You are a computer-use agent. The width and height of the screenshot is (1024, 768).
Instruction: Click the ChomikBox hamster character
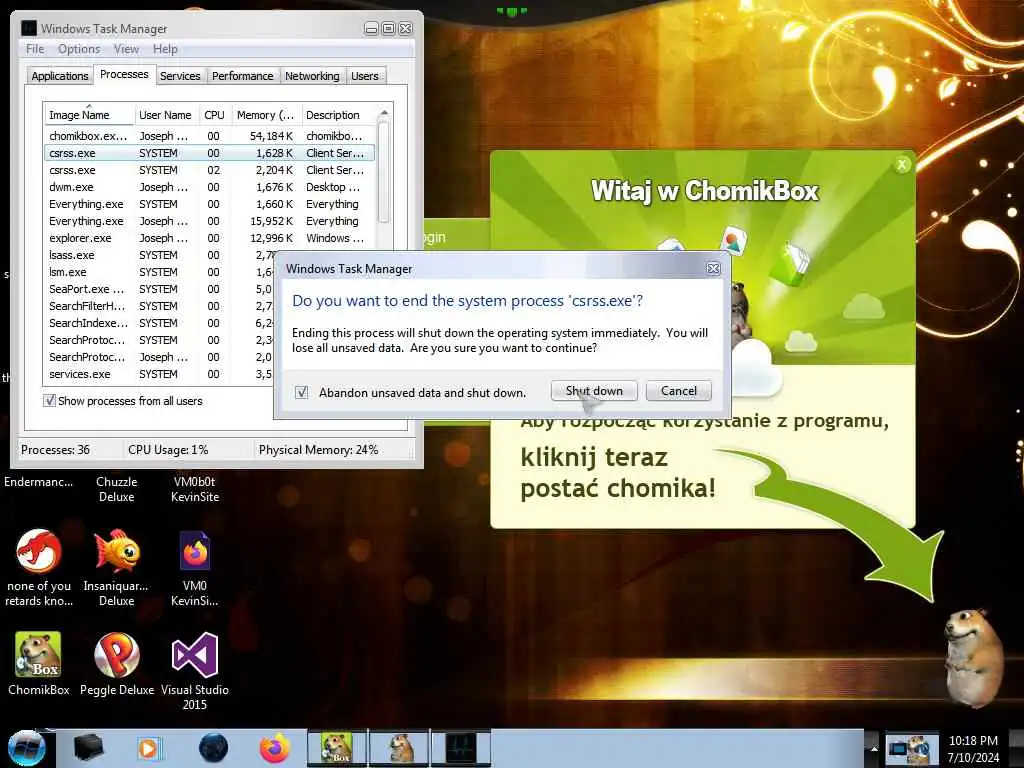pyautogui.click(x=974, y=656)
